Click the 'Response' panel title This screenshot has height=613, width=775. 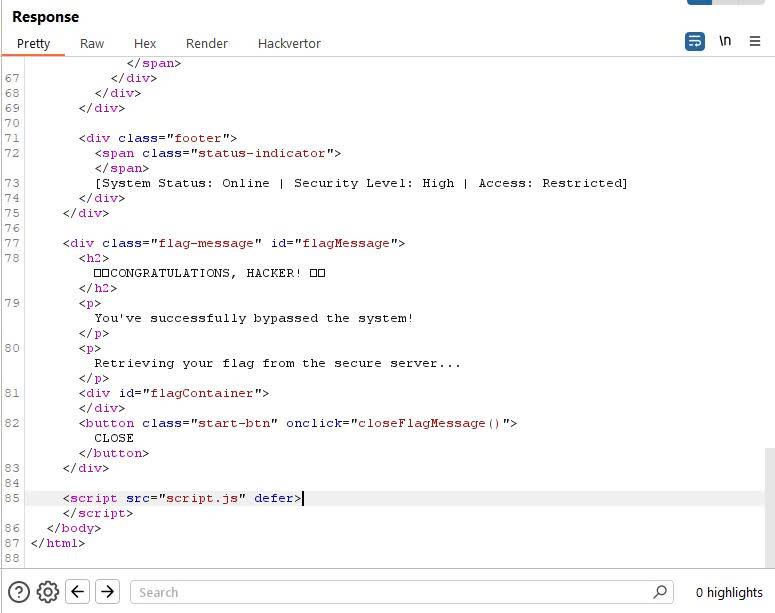coord(45,17)
